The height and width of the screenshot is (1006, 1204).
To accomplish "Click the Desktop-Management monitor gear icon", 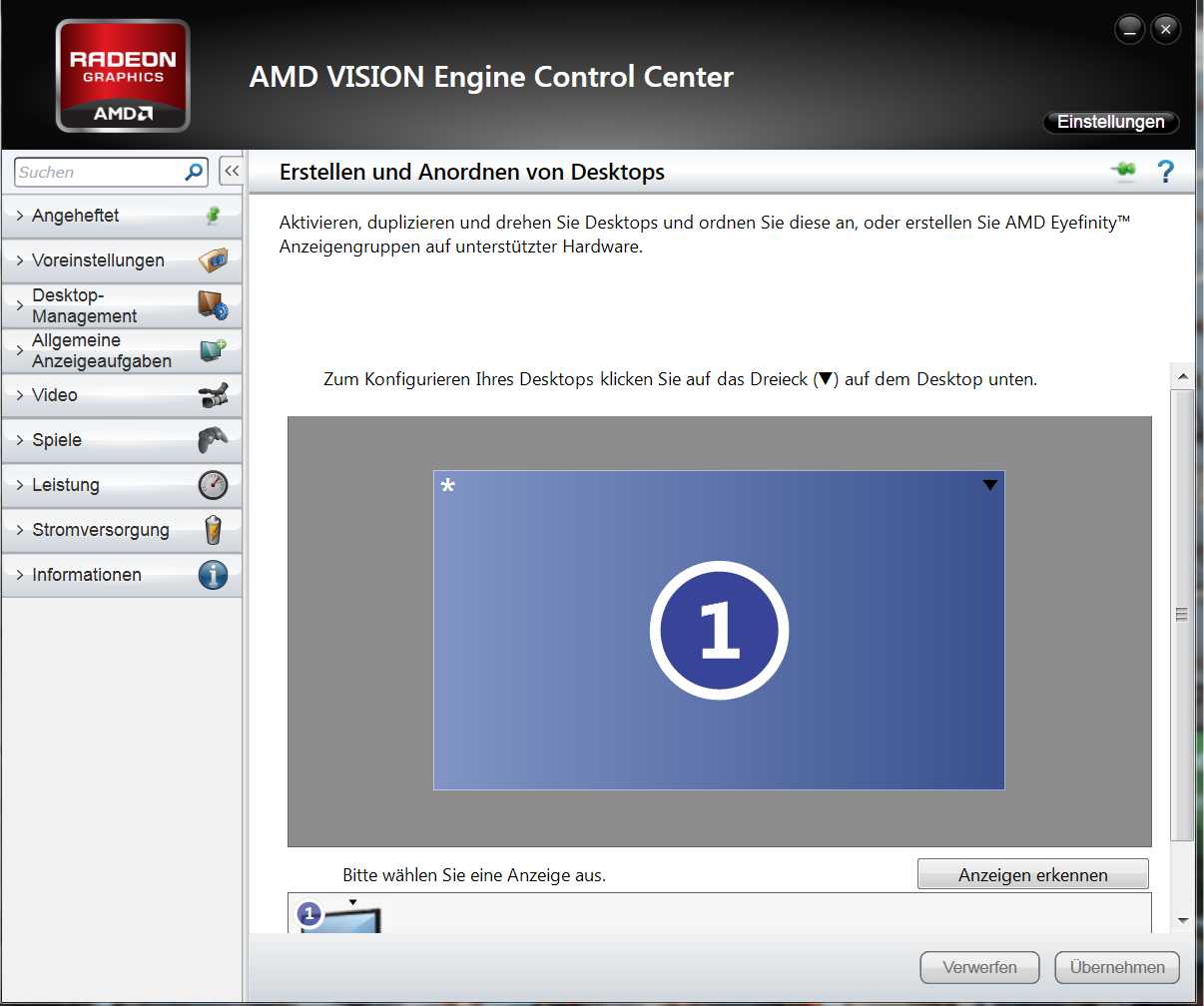I will (213, 305).
